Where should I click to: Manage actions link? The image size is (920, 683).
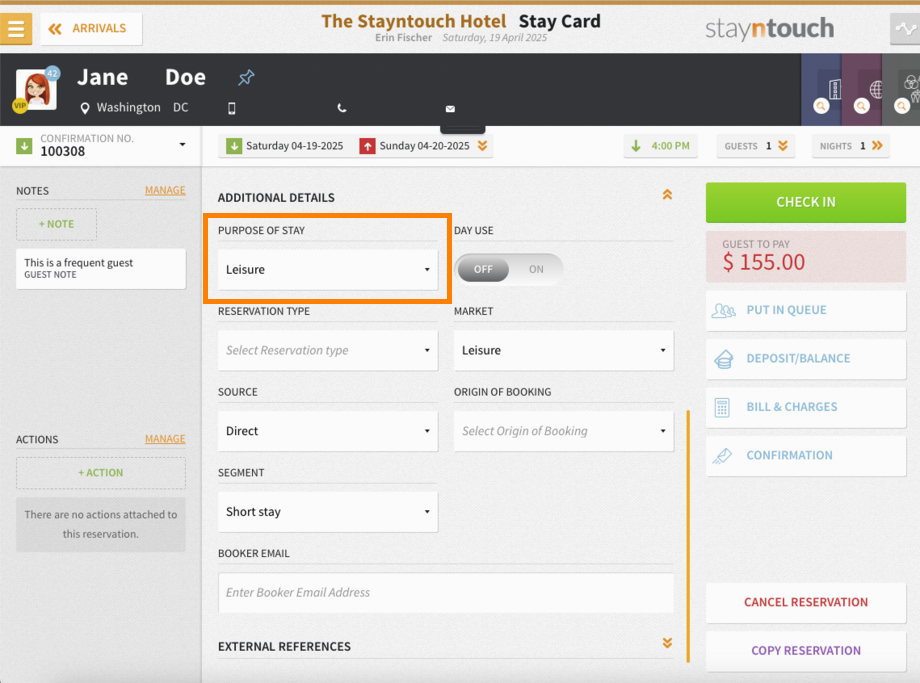click(x=165, y=439)
